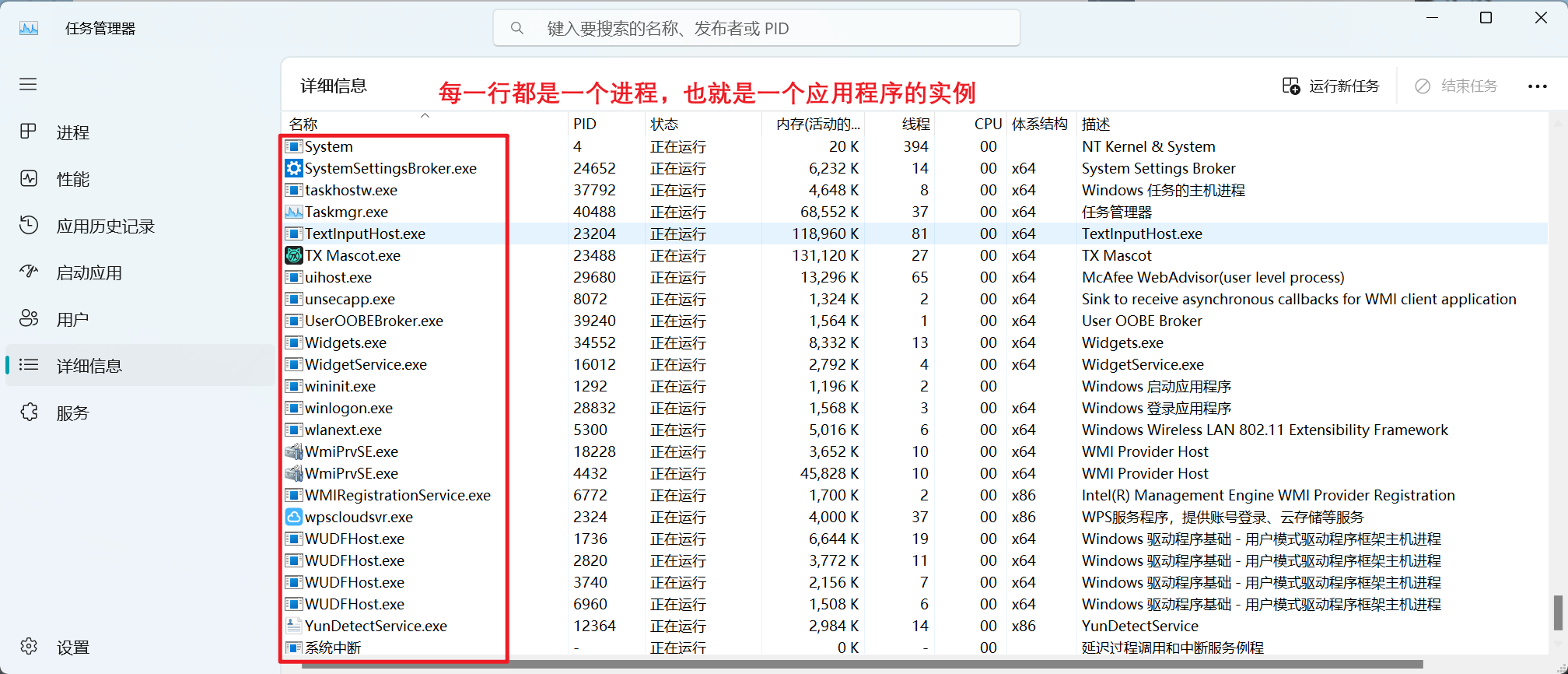Click the wpscloudsvr.exe cloud icon
Screen dimensions: 1568x674
coord(294,517)
